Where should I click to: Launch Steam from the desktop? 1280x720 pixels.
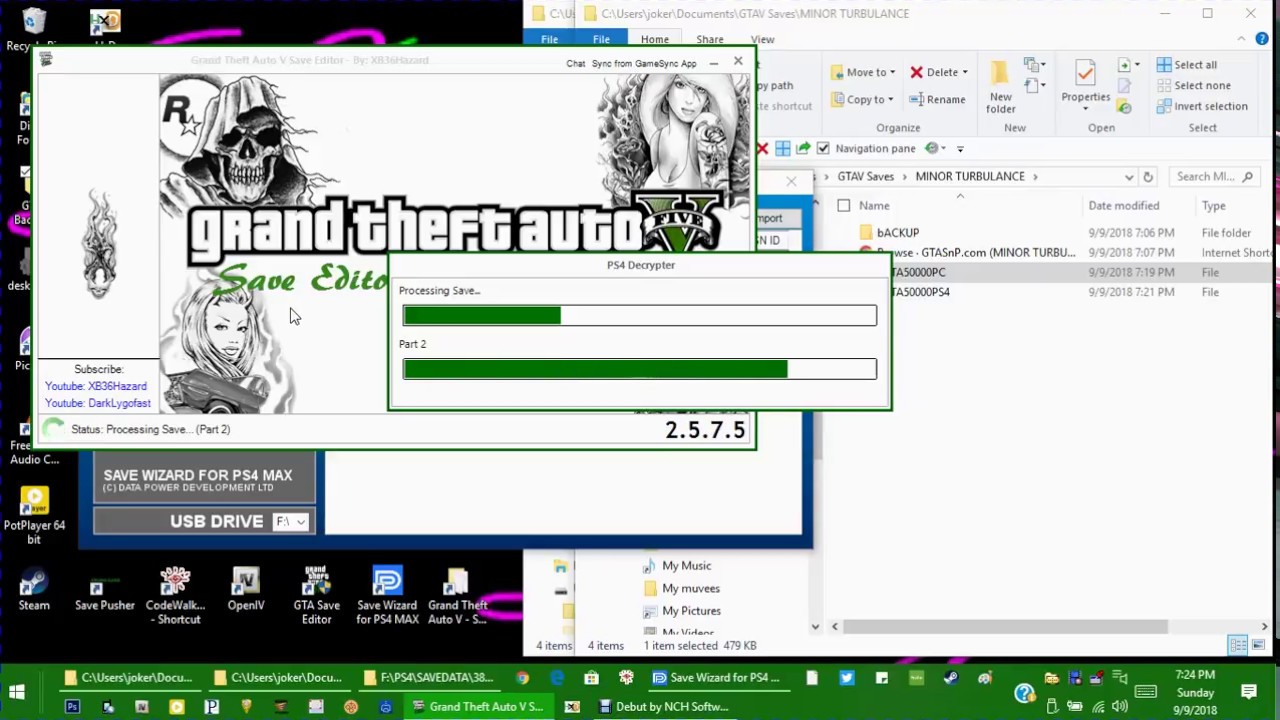click(x=33, y=590)
